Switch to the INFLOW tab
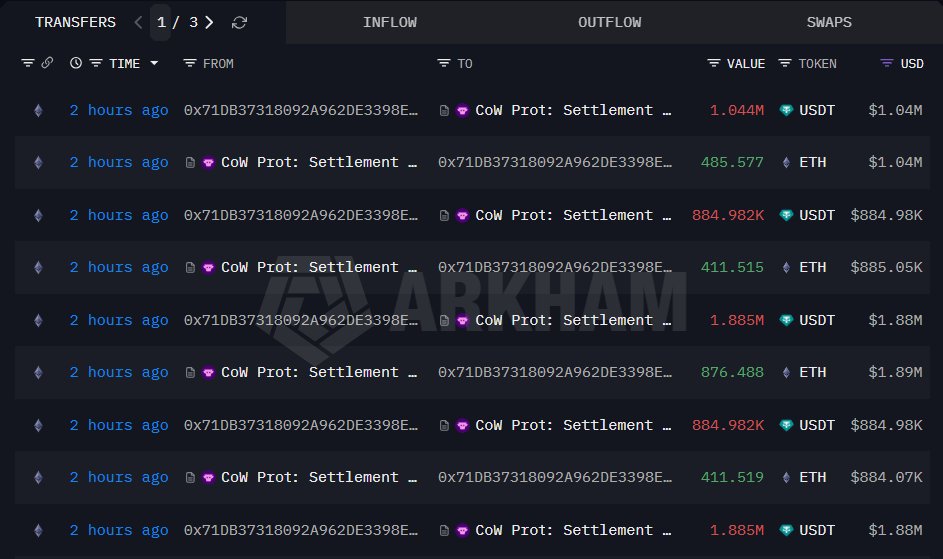The image size is (943, 559). pos(390,22)
